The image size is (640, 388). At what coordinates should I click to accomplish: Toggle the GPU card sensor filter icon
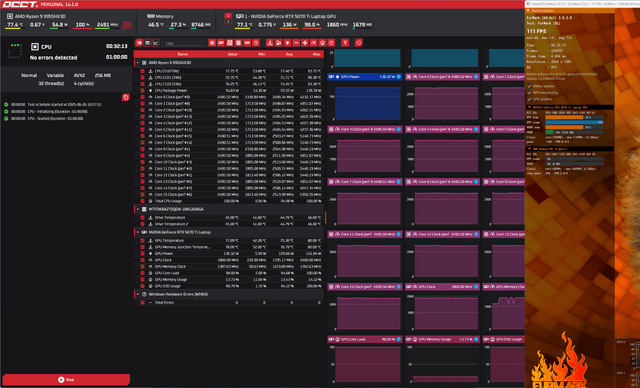pos(221,42)
